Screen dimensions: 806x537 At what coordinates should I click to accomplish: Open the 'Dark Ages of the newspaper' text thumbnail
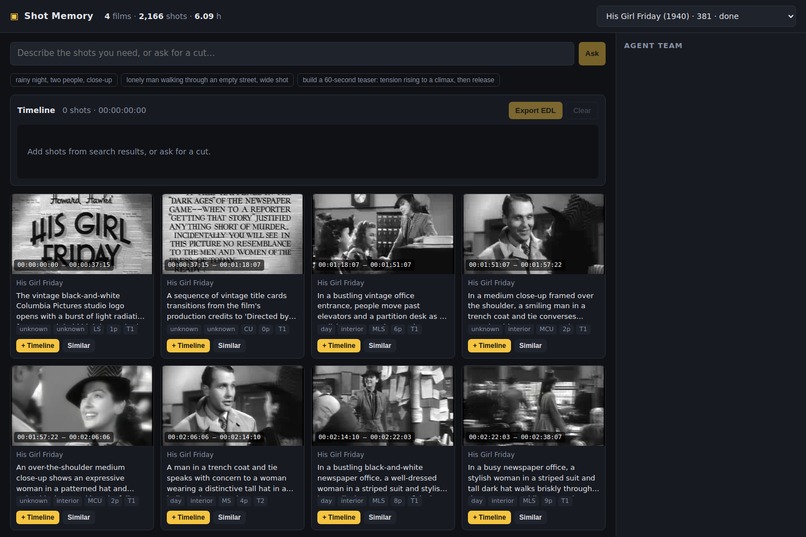pos(232,234)
